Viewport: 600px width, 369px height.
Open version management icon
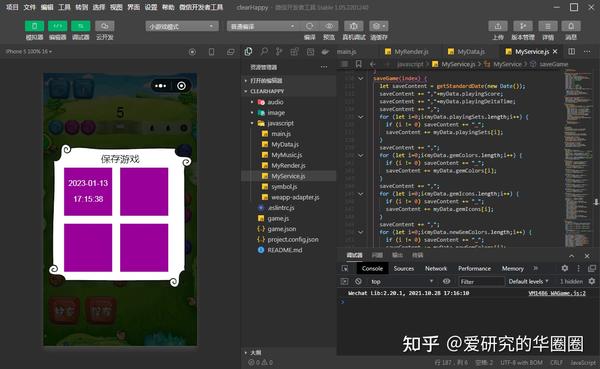(523, 26)
